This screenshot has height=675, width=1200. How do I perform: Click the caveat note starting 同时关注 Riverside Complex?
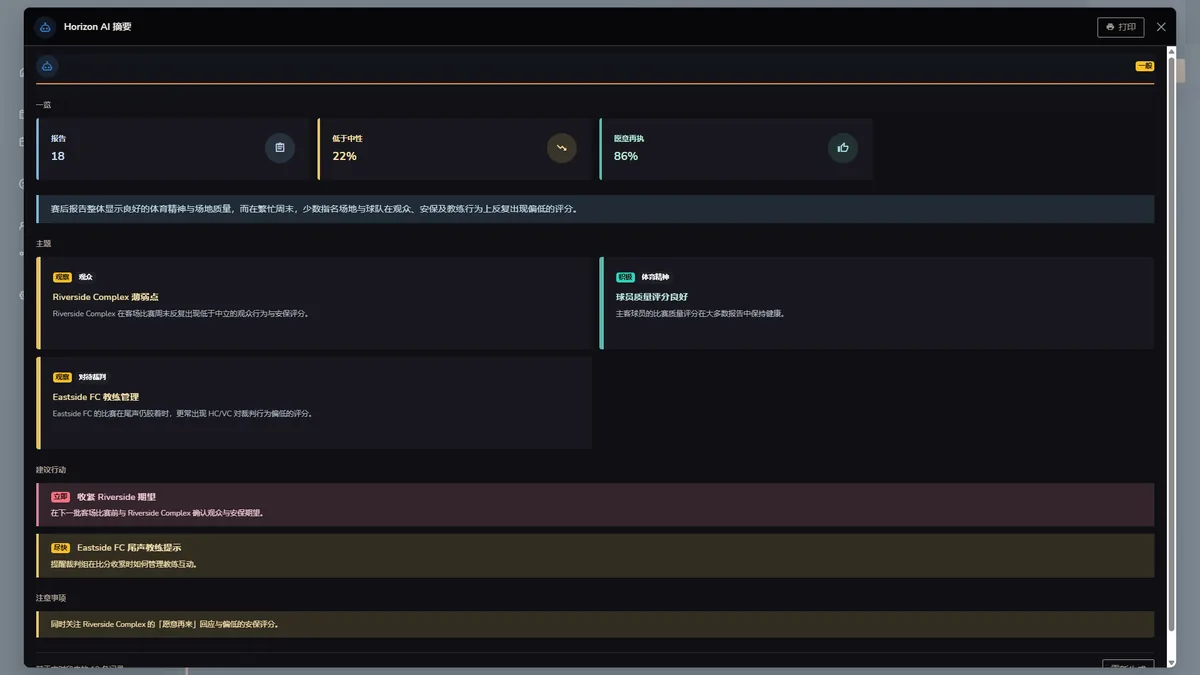click(595, 624)
